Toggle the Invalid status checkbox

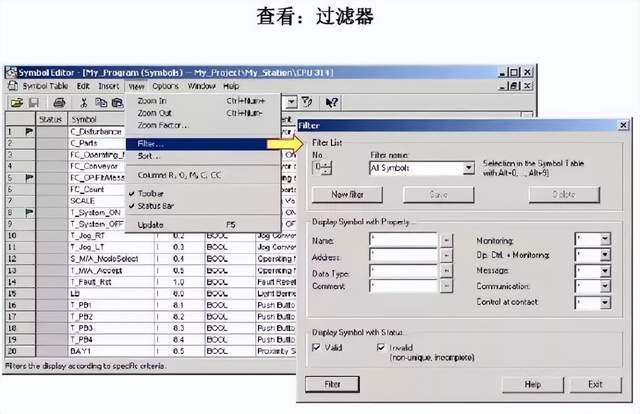381,347
